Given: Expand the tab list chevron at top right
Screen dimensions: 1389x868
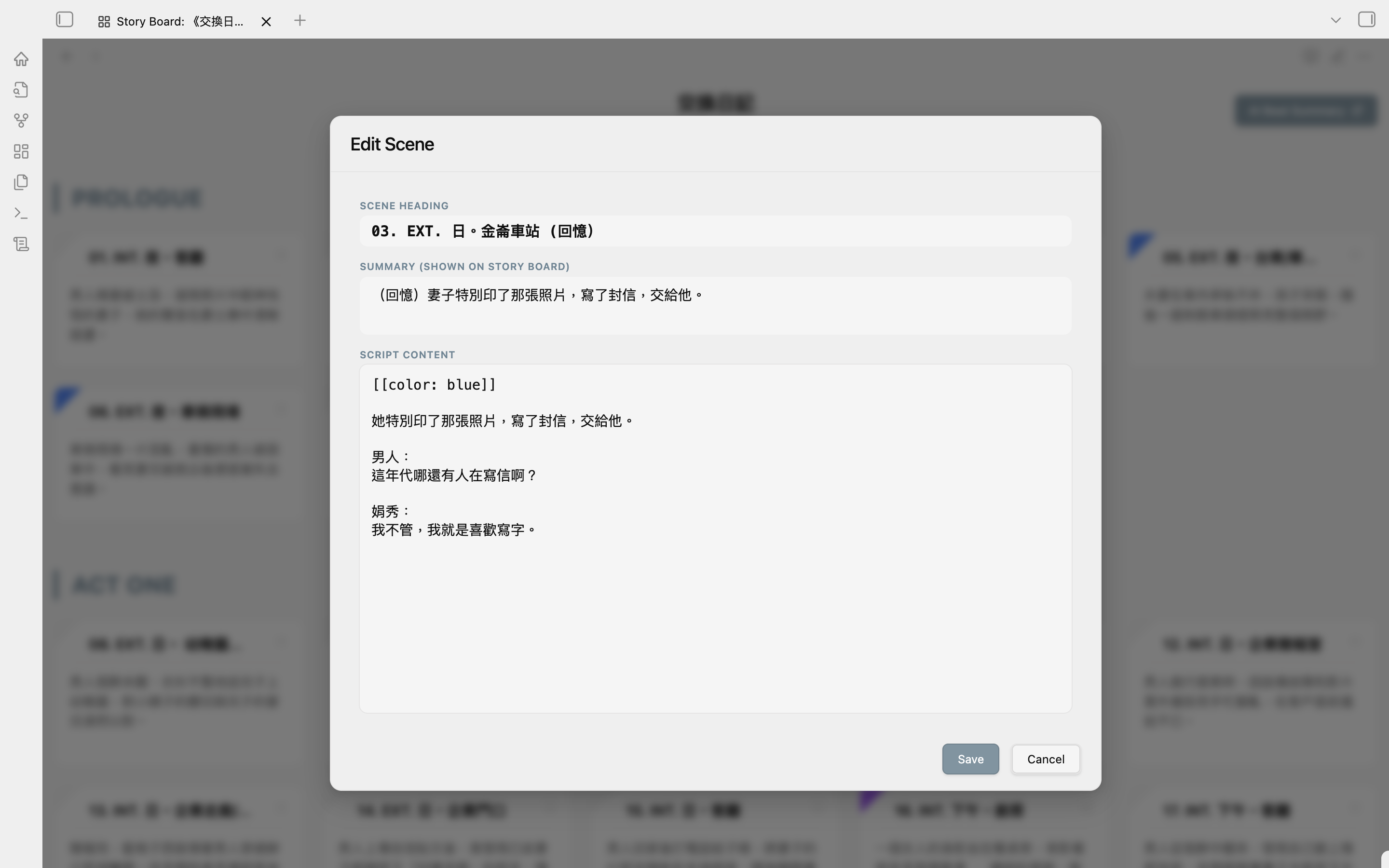Looking at the screenshot, I should [x=1335, y=21].
